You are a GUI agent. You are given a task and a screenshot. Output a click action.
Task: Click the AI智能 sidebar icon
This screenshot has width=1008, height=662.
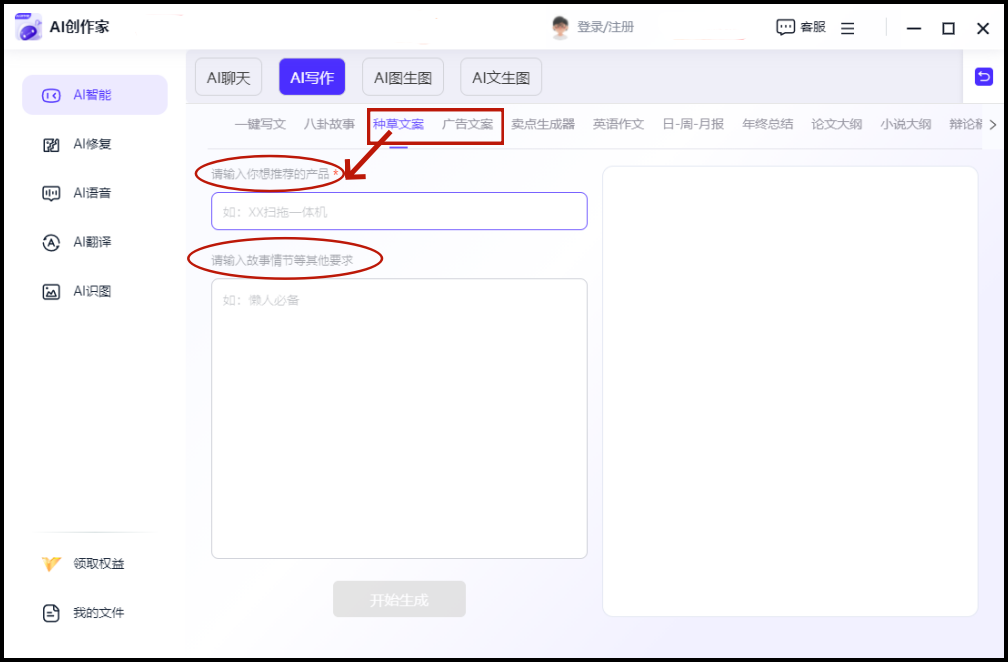click(x=51, y=95)
